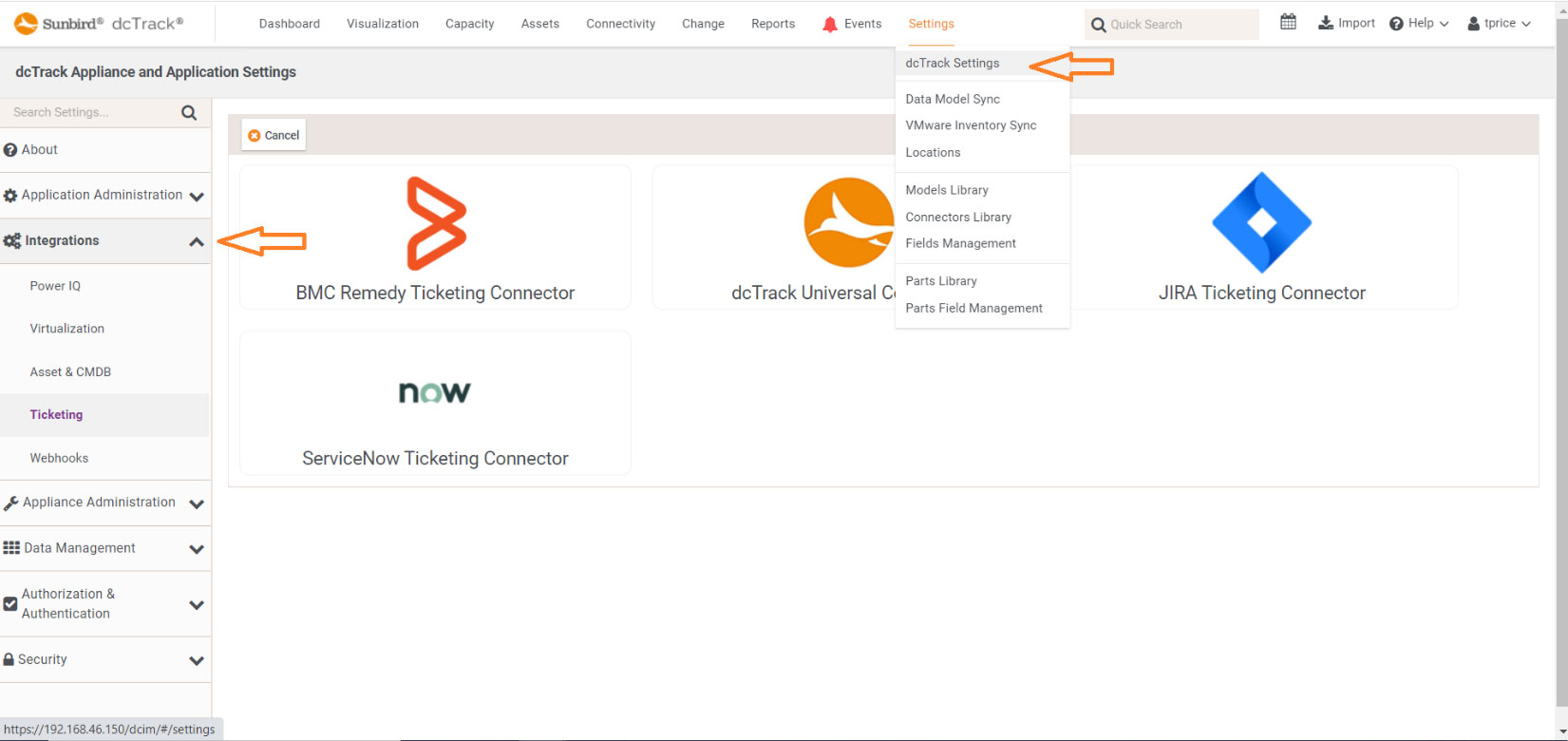
Task: Expand Data Management chevron
Action: pos(197,549)
